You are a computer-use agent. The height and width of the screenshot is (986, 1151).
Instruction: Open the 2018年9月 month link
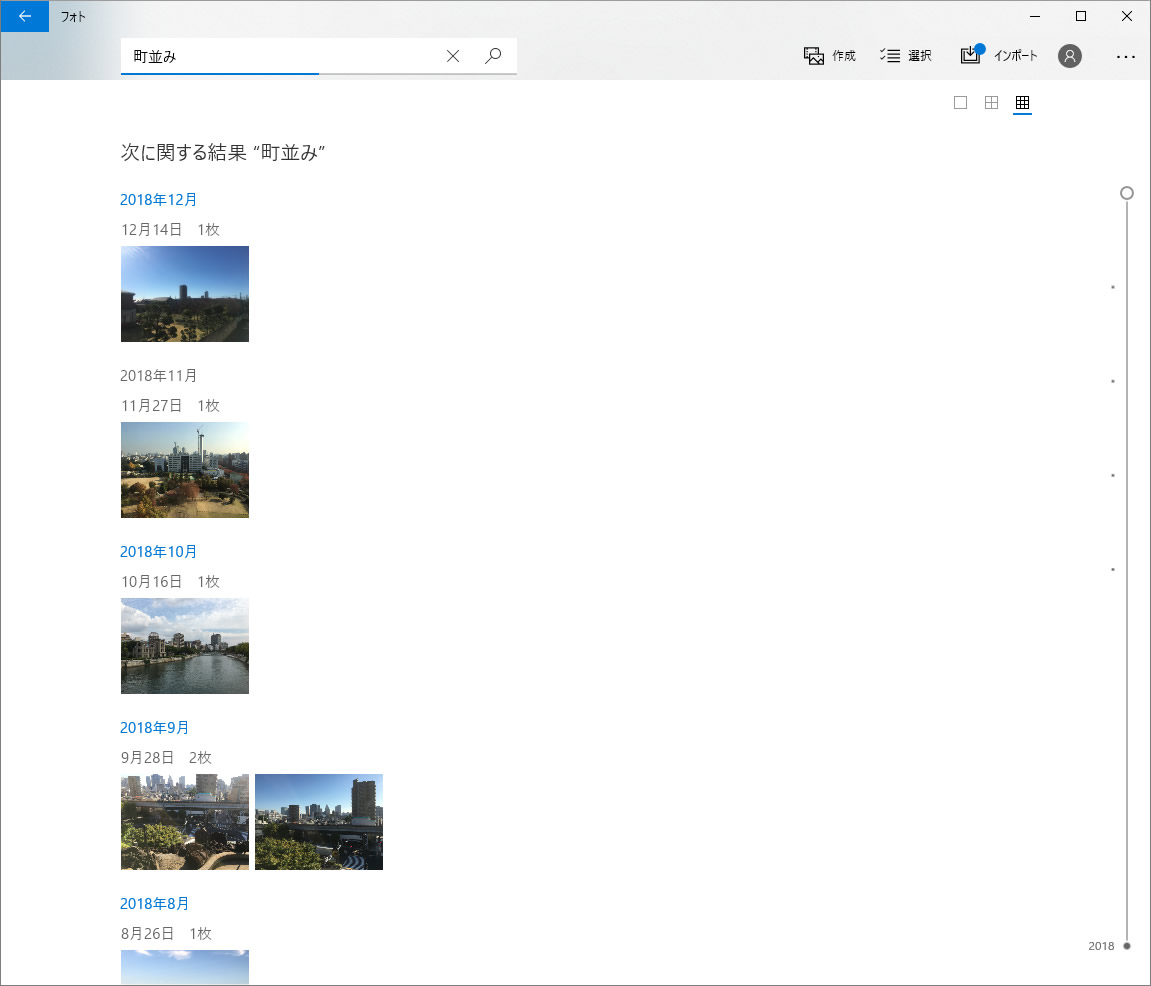(155, 728)
